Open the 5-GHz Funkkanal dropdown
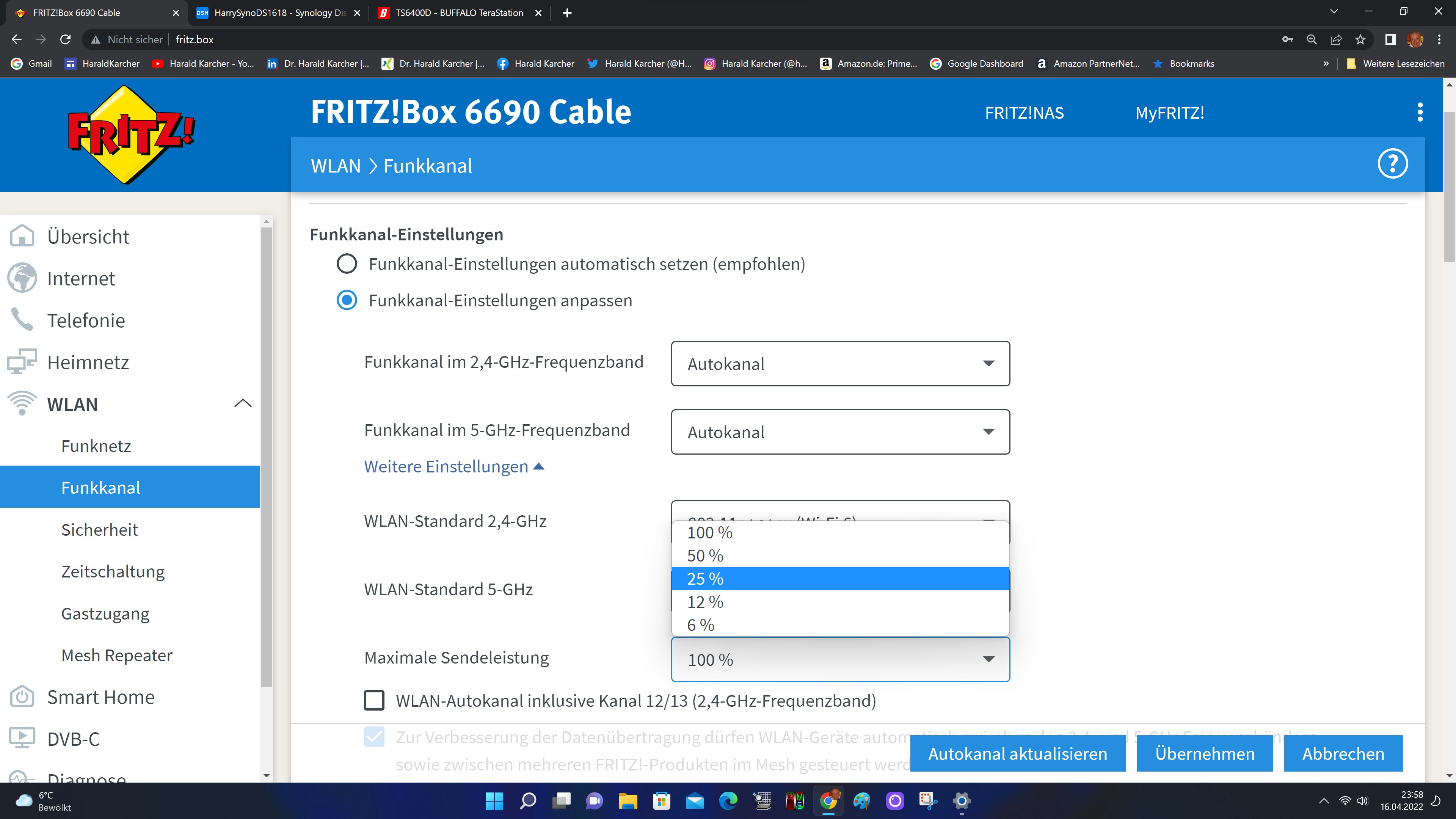Viewport: 1456px width, 819px height. coord(840,432)
